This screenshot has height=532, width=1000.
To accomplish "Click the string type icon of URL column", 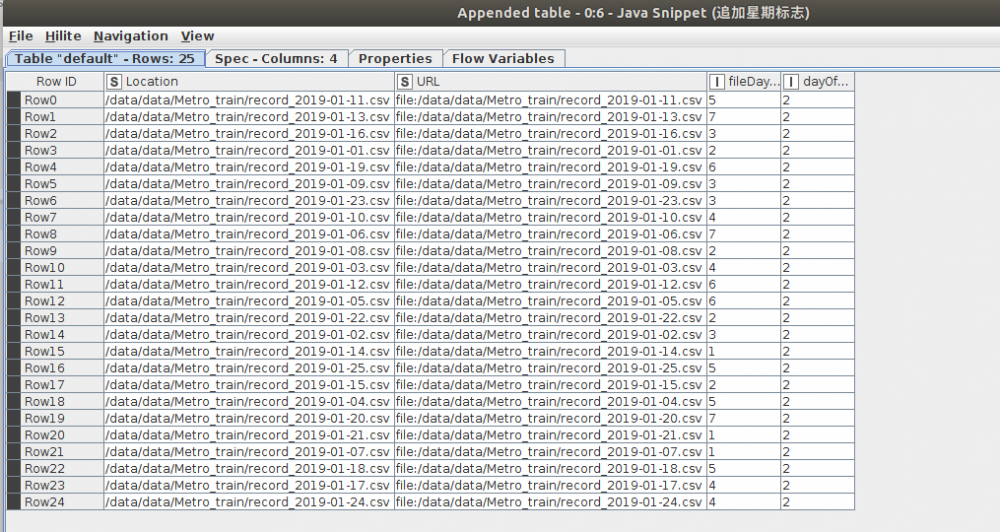I will (405, 82).
